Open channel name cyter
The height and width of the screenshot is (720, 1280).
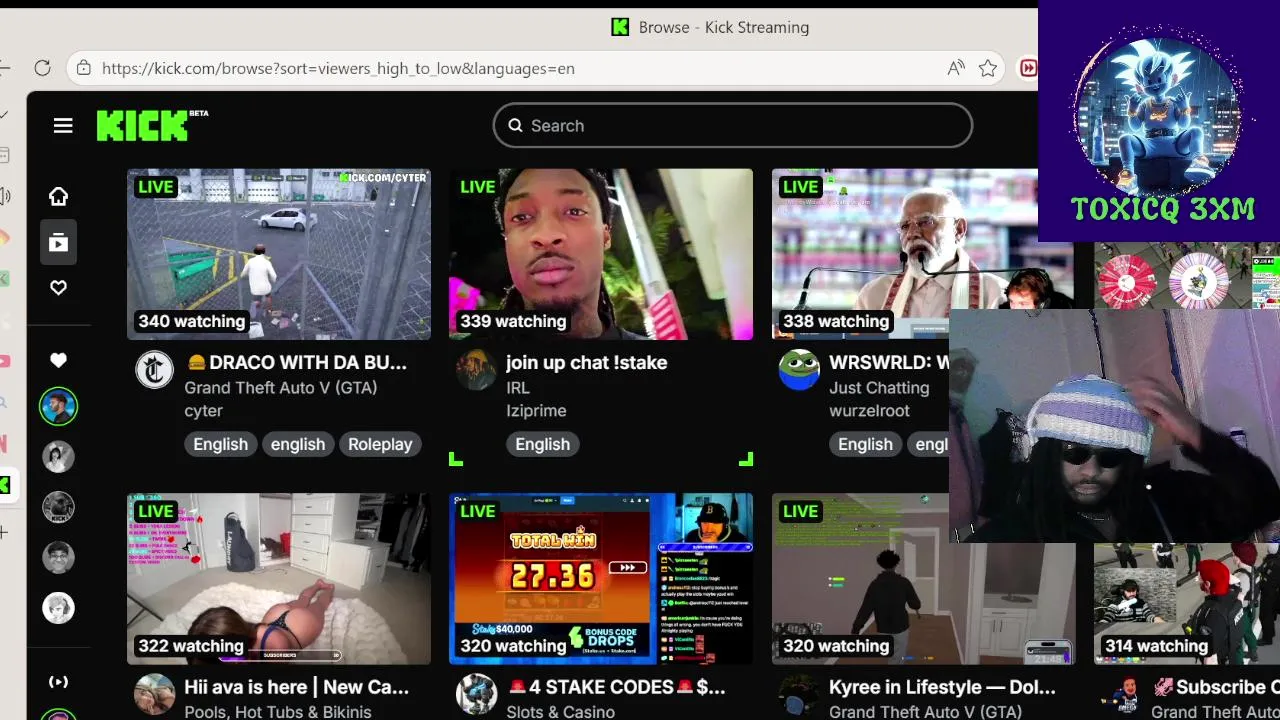[x=203, y=411]
